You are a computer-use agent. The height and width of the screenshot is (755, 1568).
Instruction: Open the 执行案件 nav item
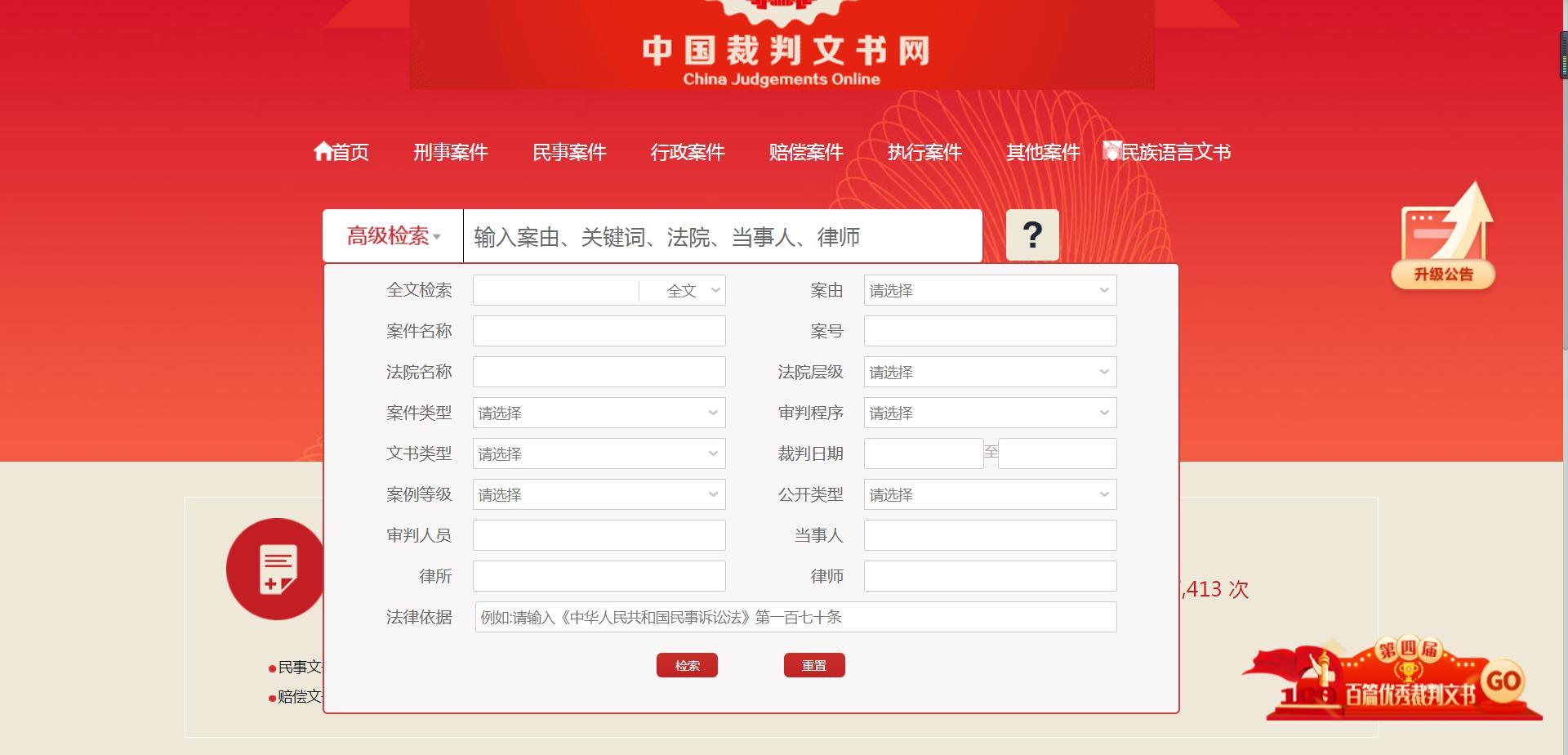click(924, 152)
